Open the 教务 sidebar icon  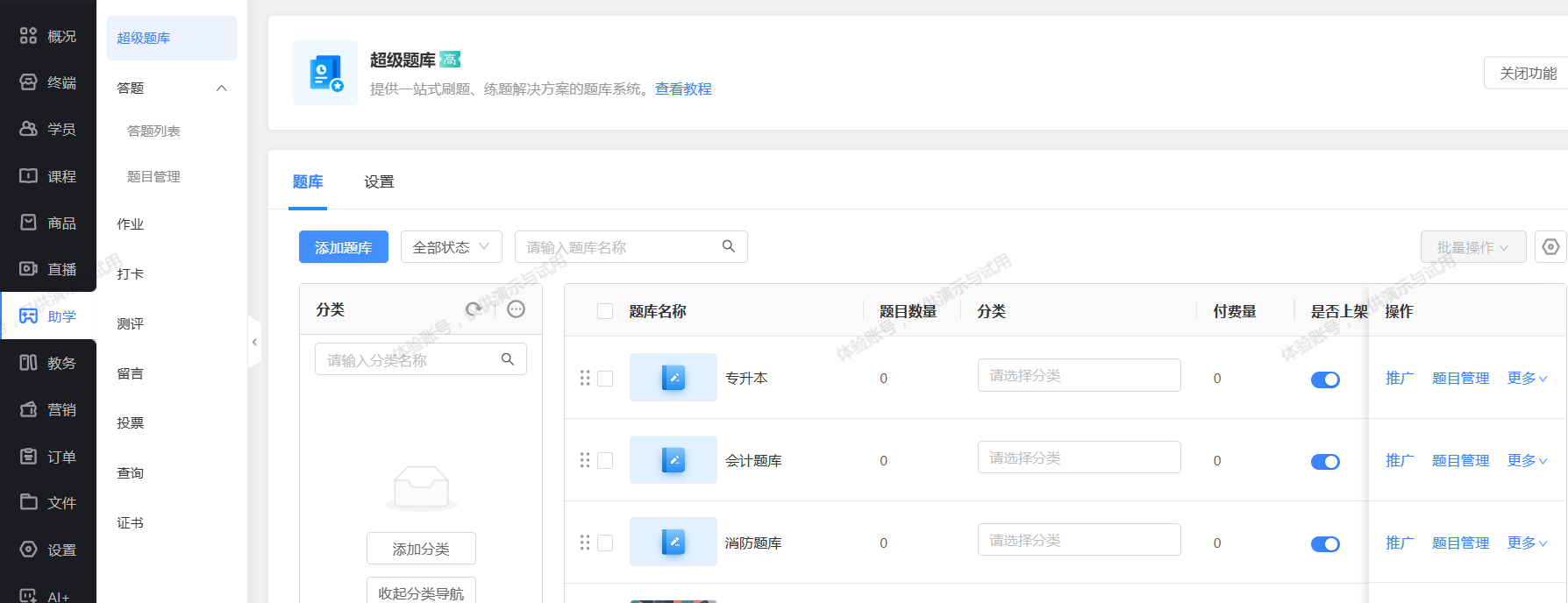click(29, 363)
